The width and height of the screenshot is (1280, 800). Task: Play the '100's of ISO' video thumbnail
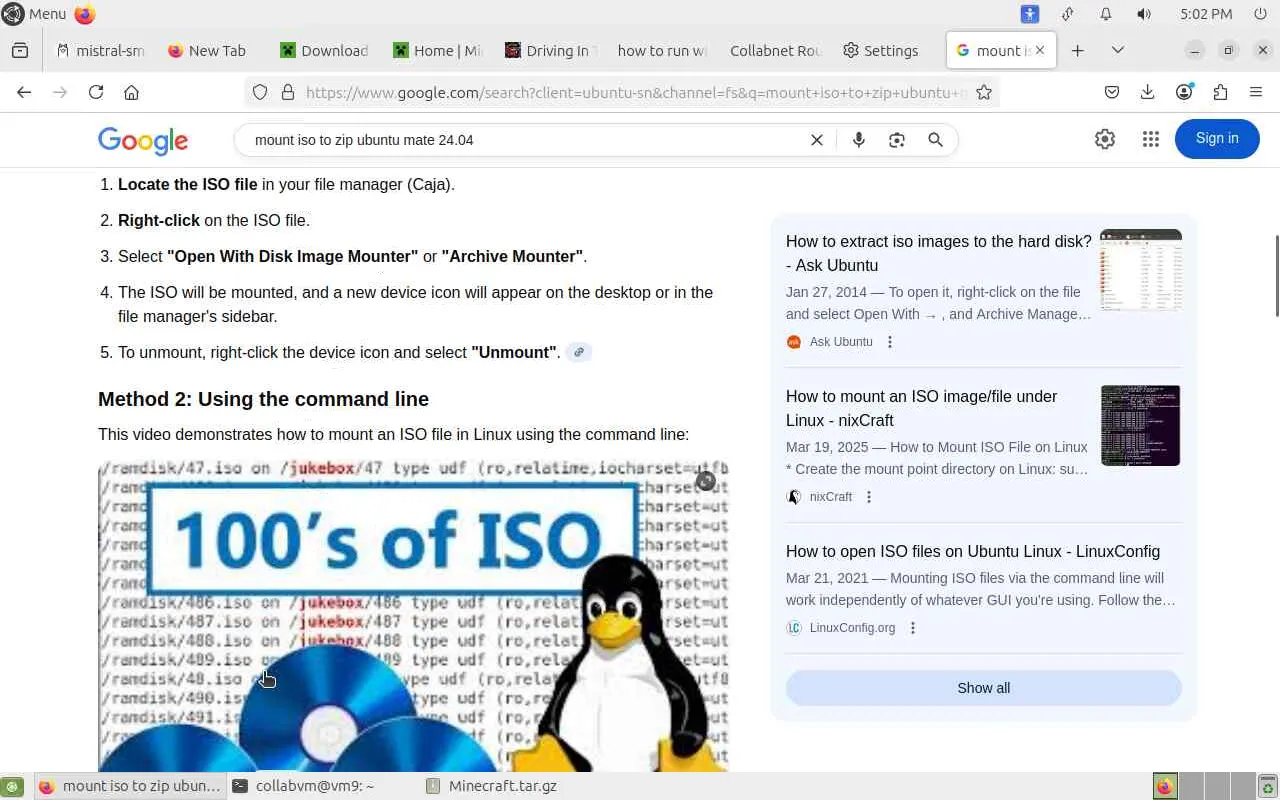413,616
